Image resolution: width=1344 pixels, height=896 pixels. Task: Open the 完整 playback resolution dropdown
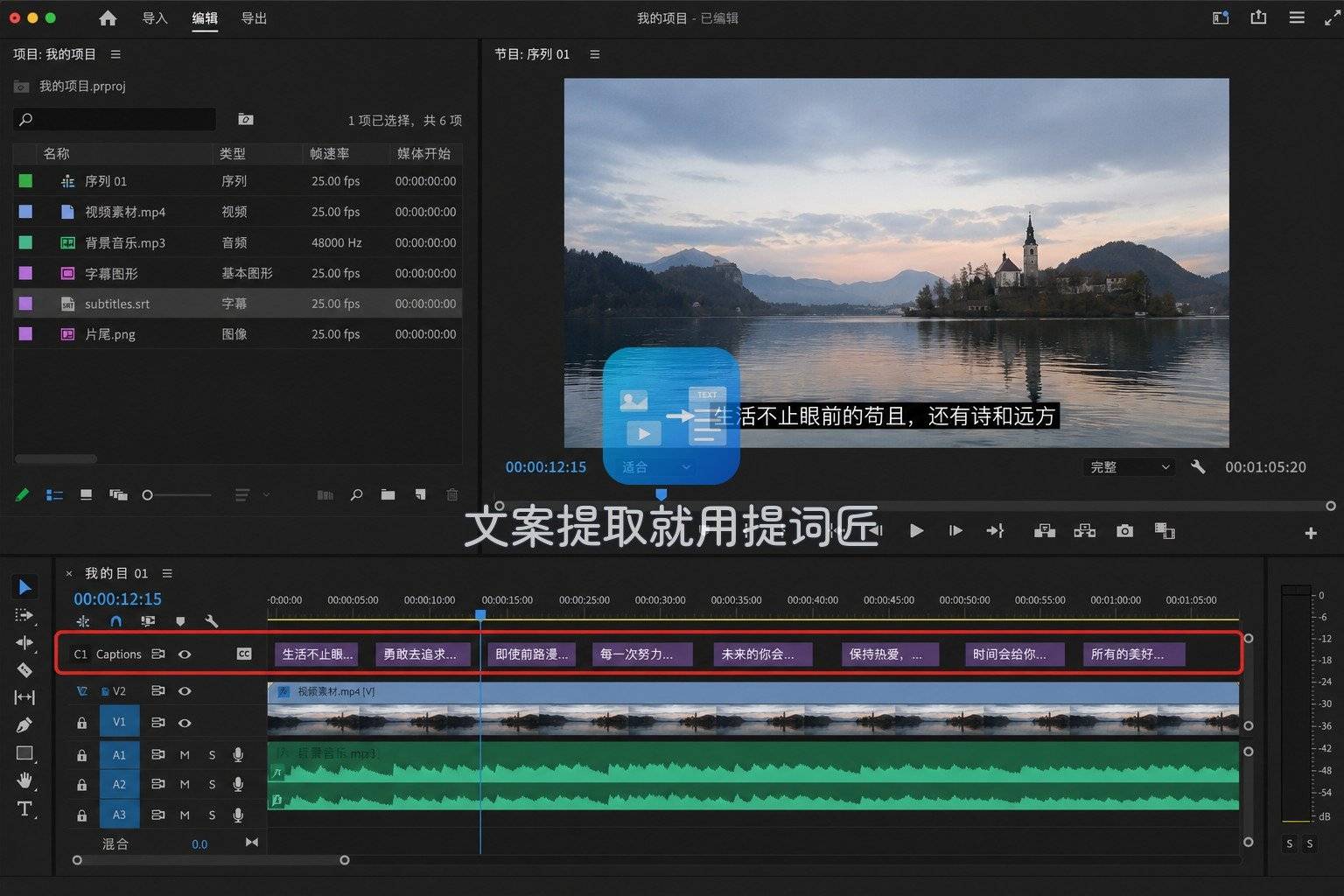[x=1129, y=467]
